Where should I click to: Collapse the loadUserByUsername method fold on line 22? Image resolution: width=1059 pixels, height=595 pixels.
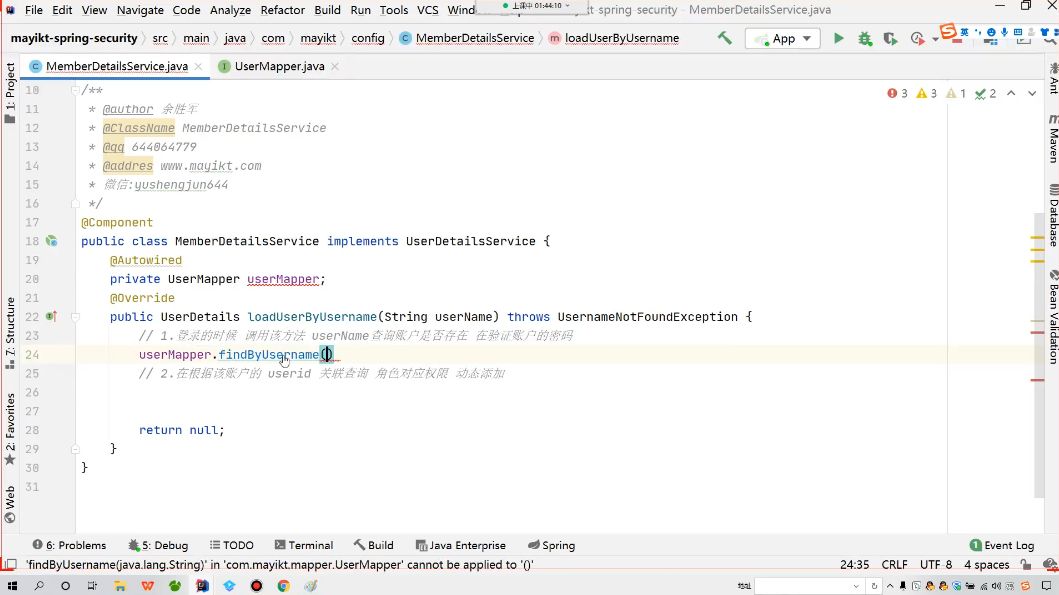click(75, 316)
